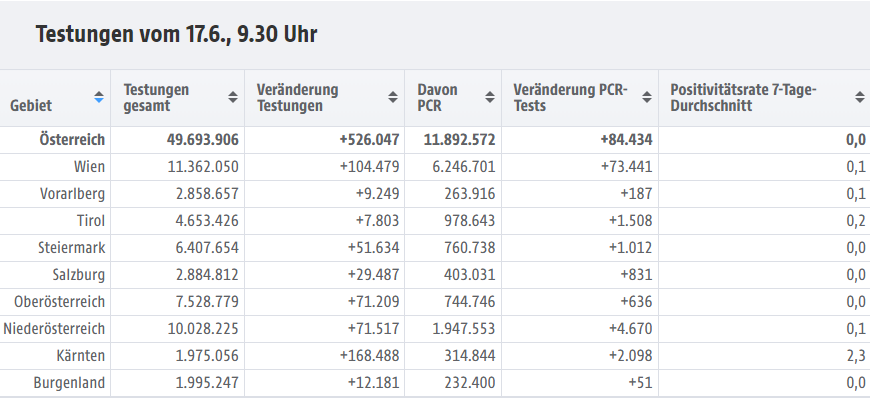
Task: Sort by Davon PCR arrow icon
Action: click(x=490, y=97)
